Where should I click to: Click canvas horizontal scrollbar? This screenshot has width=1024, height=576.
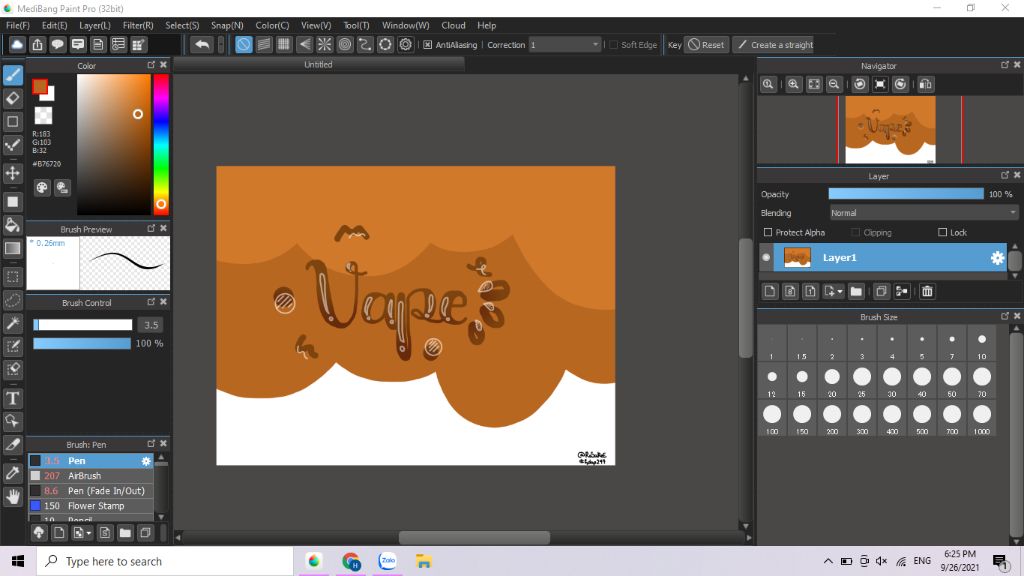(474, 537)
